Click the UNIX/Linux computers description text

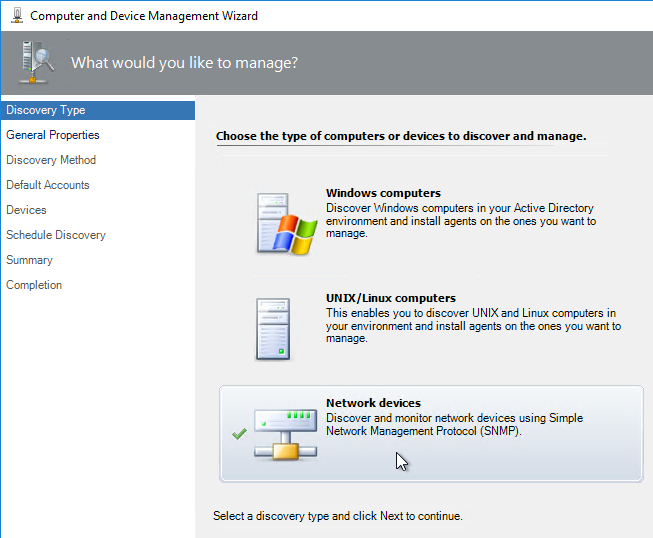pyautogui.click(x=474, y=326)
